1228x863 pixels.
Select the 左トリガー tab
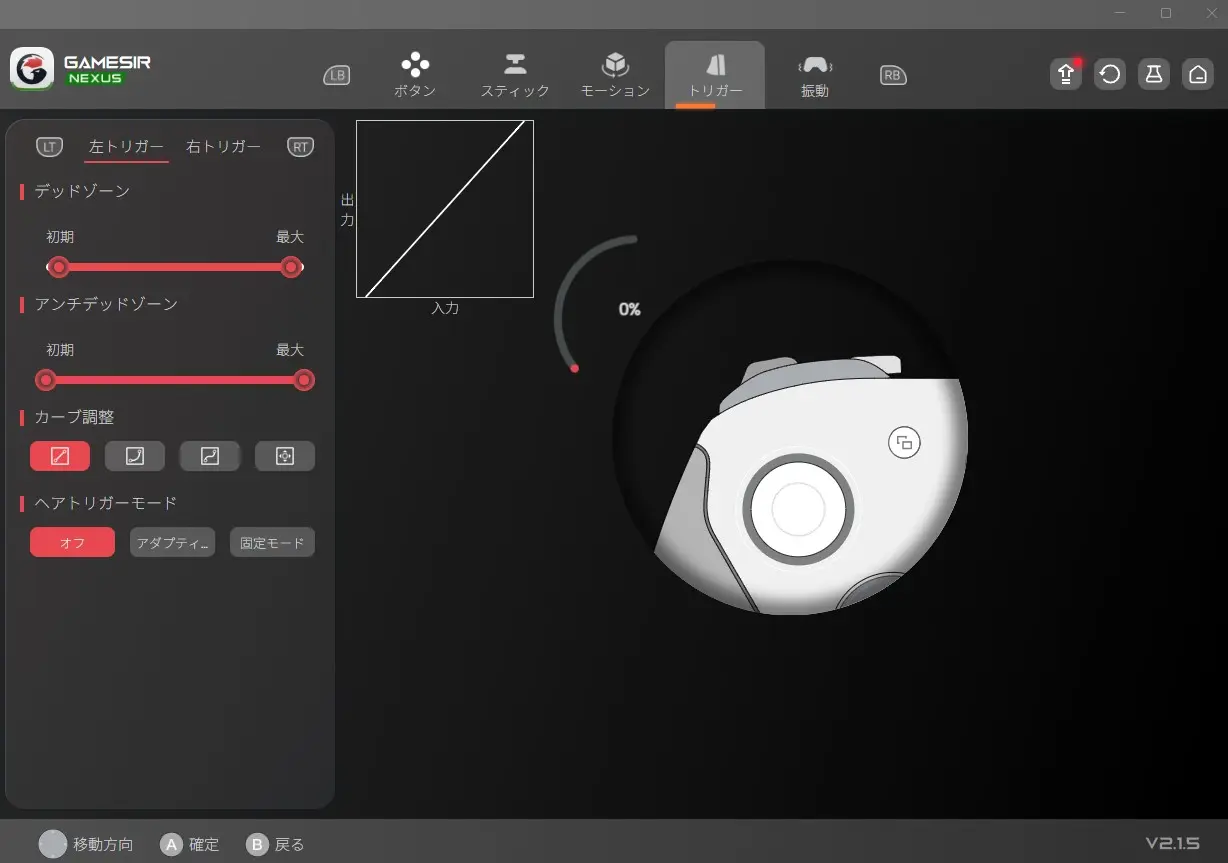click(126, 147)
